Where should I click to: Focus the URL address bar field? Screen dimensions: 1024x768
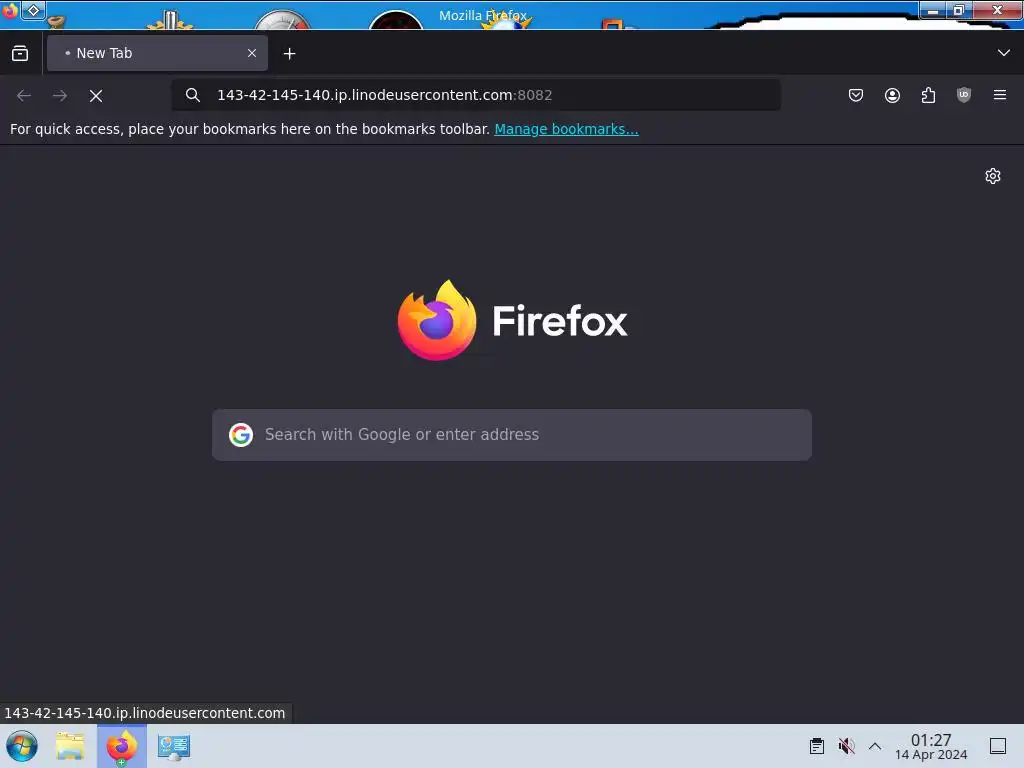click(x=476, y=95)
